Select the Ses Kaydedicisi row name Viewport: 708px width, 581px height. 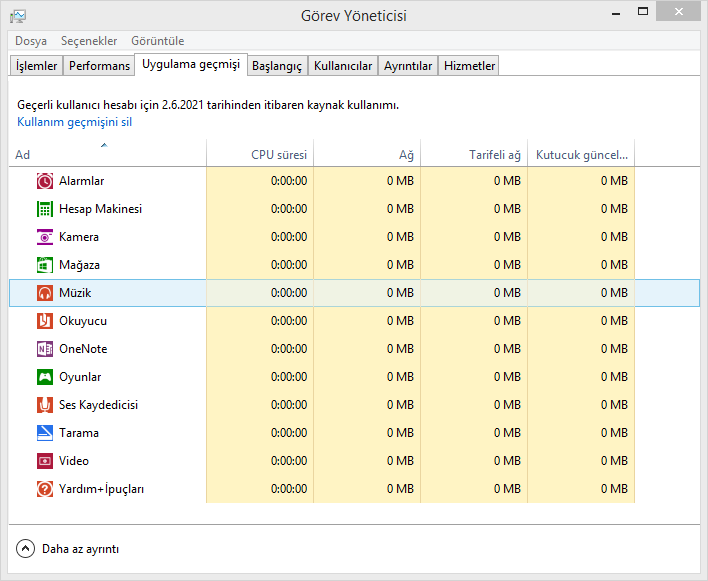click(98, 405)
